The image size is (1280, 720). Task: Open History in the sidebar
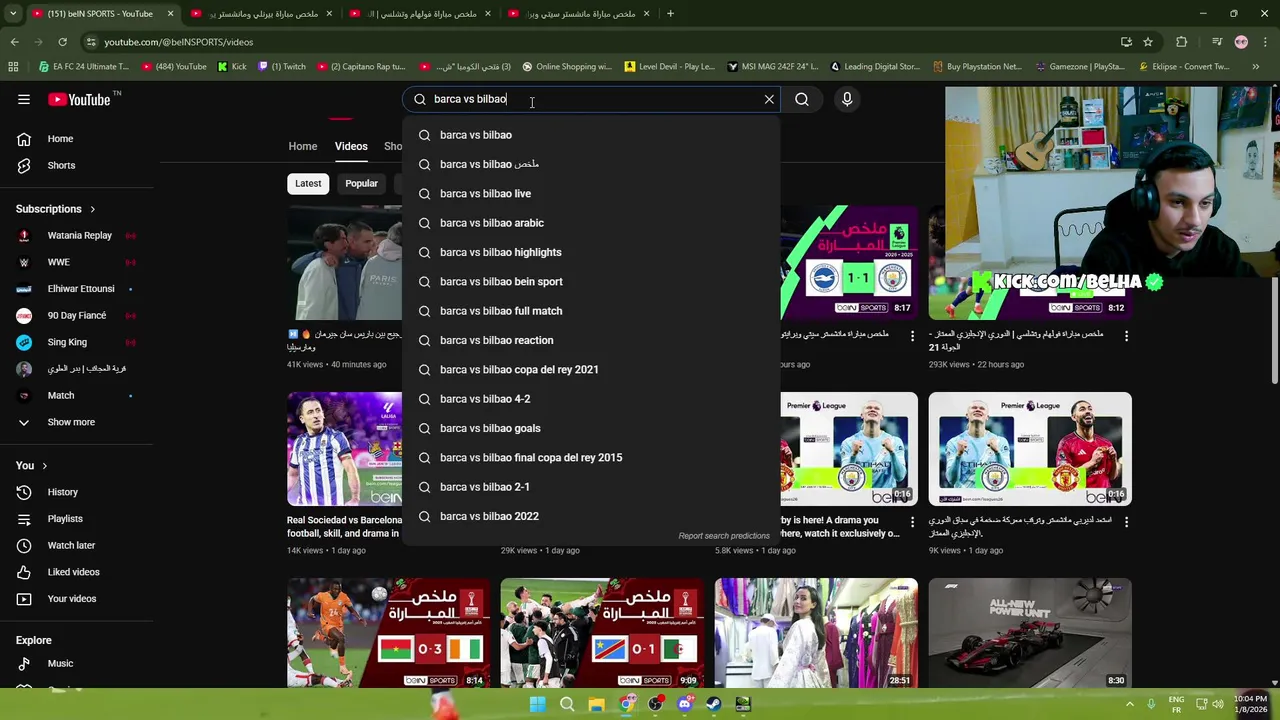pyautogui.click(x=77, y=492)
